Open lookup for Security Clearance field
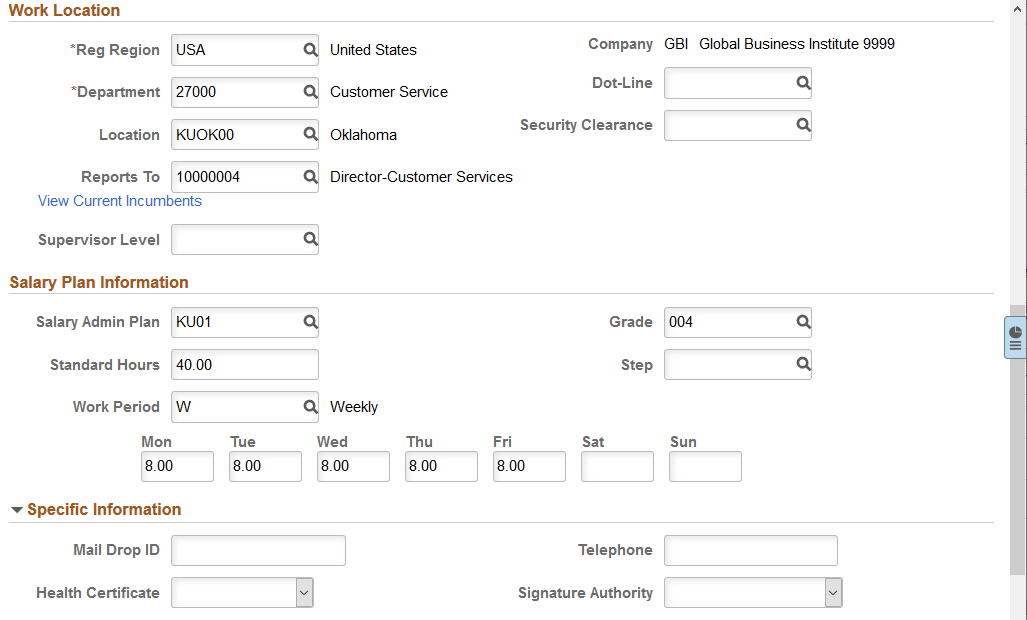The height and width of the screenshot is (620, 1027). [x=803, y=124]
